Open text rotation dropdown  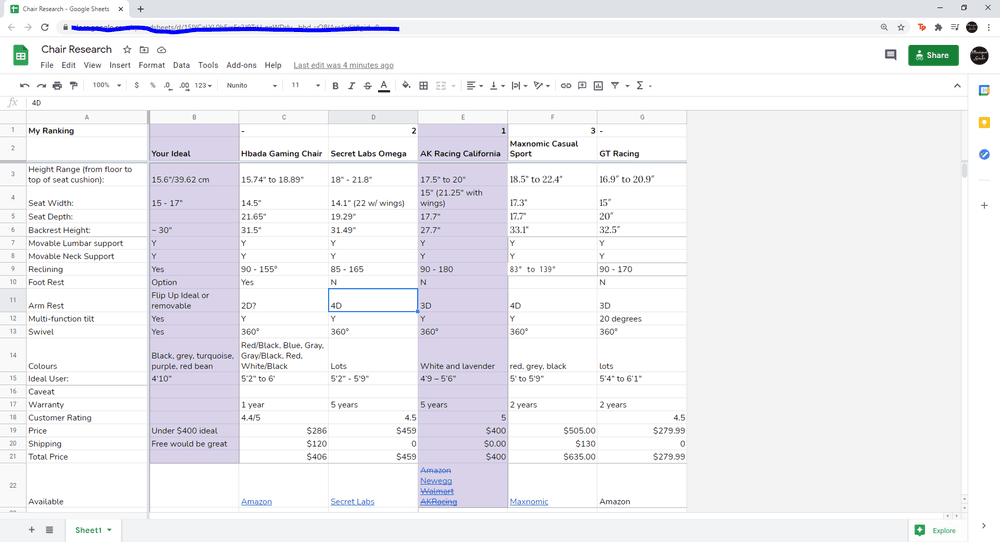point(542,85)
